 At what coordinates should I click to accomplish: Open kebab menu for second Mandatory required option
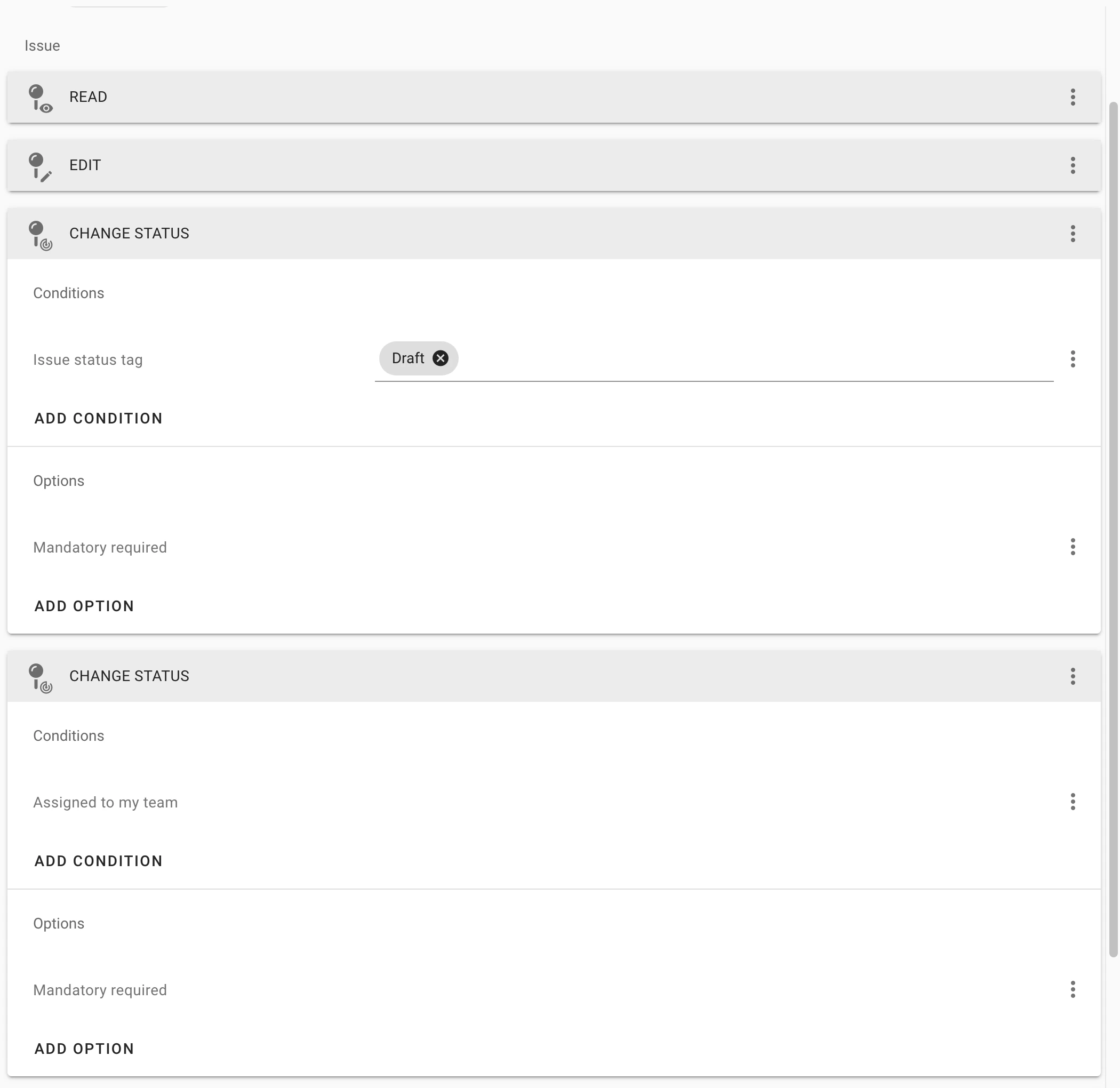(x=1074, y=989)
